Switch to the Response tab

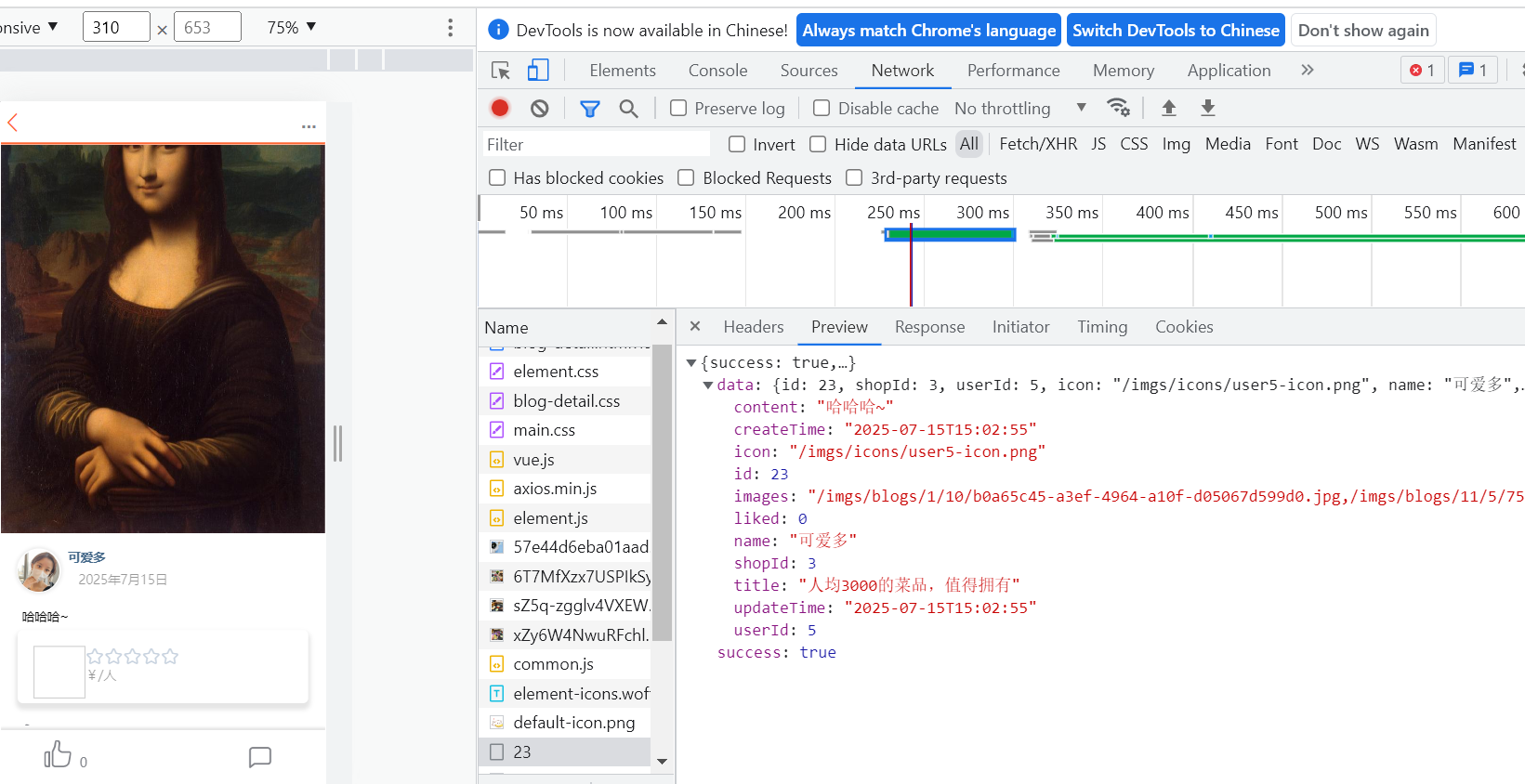coord(929,326)
